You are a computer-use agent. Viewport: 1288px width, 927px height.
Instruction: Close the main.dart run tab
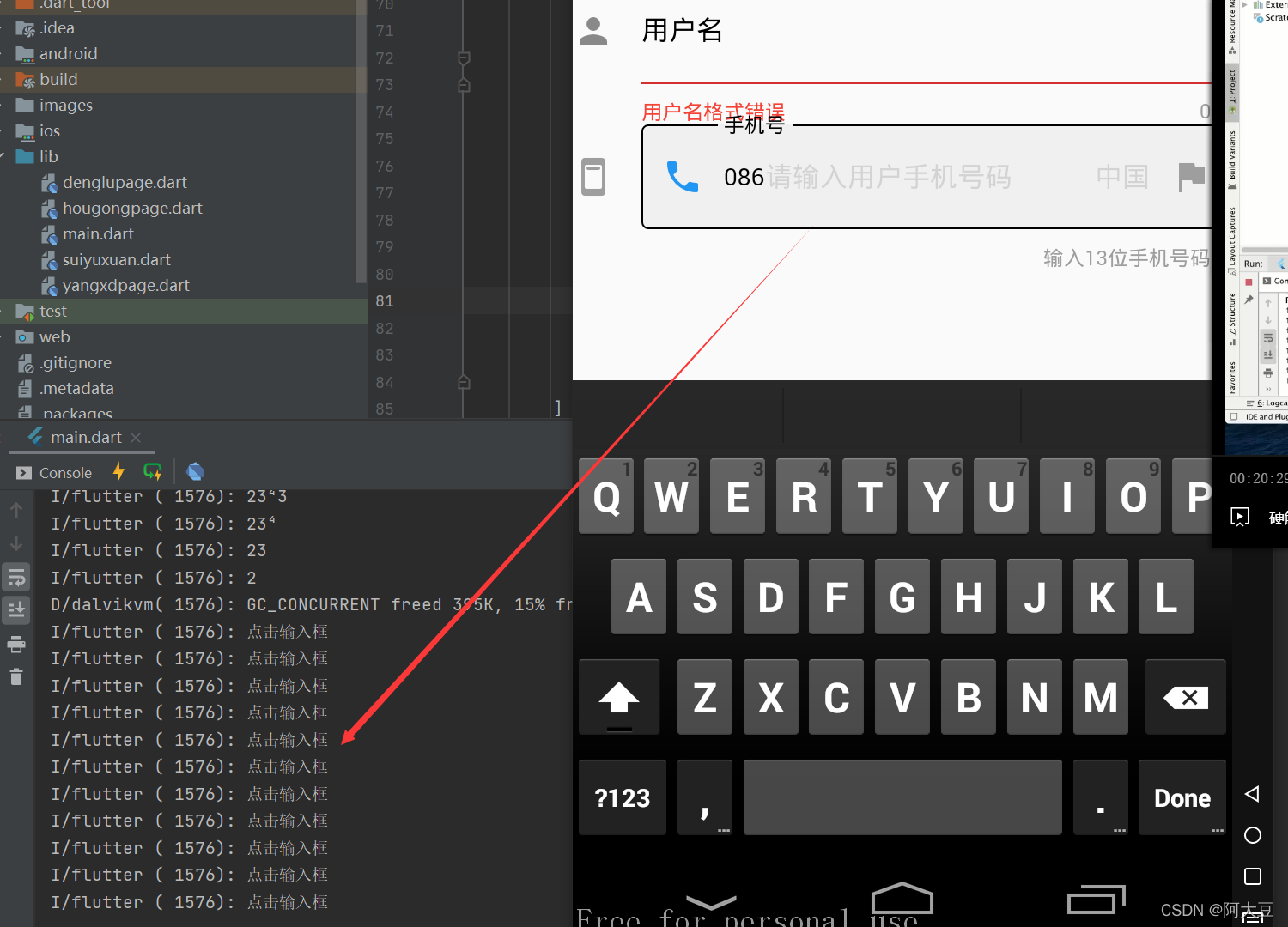(x=136, y=438)
